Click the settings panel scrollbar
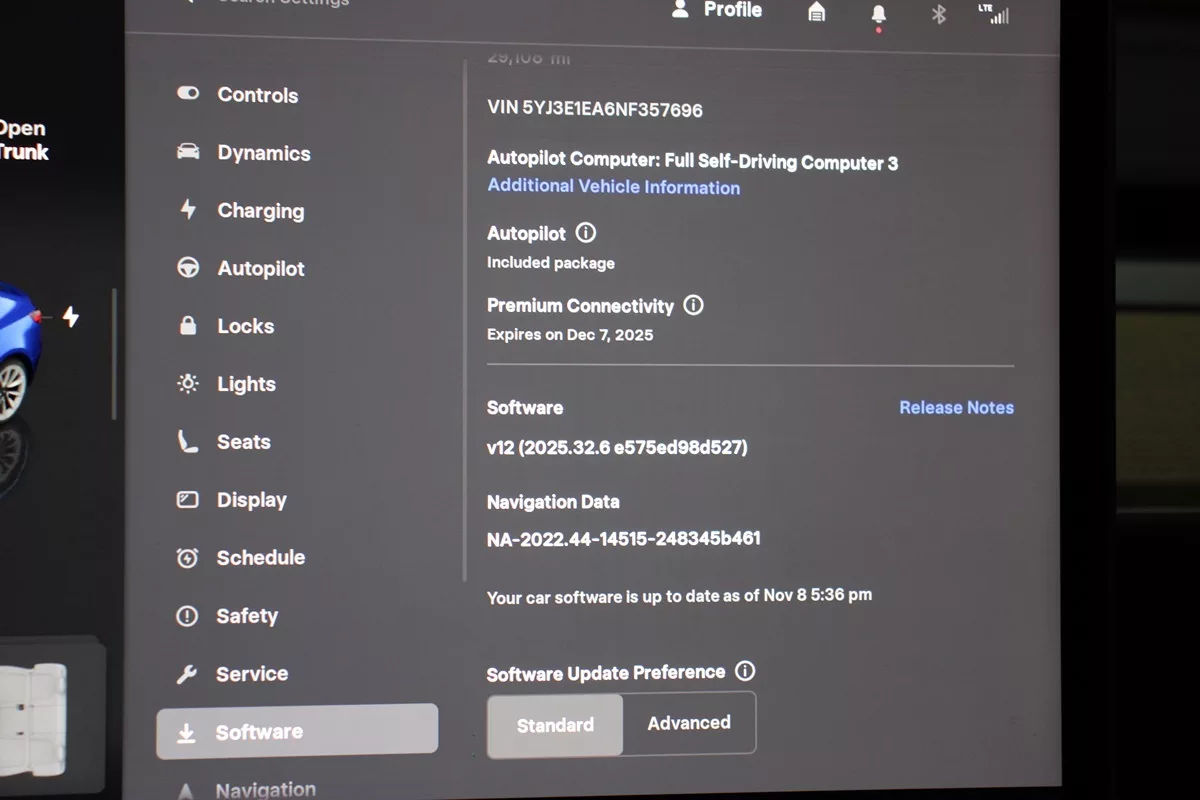1200x800 pixels. click(465, 320)
